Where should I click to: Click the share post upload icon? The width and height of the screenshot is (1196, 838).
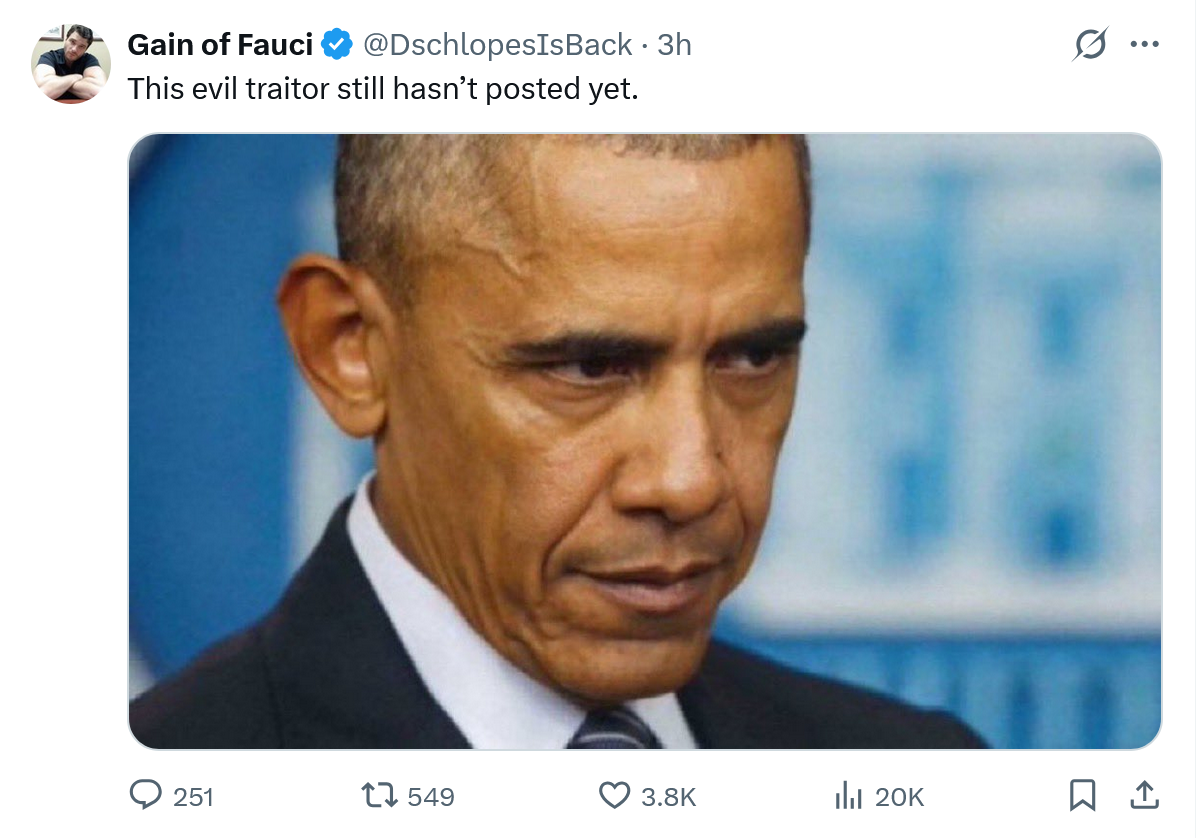tap(1143, 795)
